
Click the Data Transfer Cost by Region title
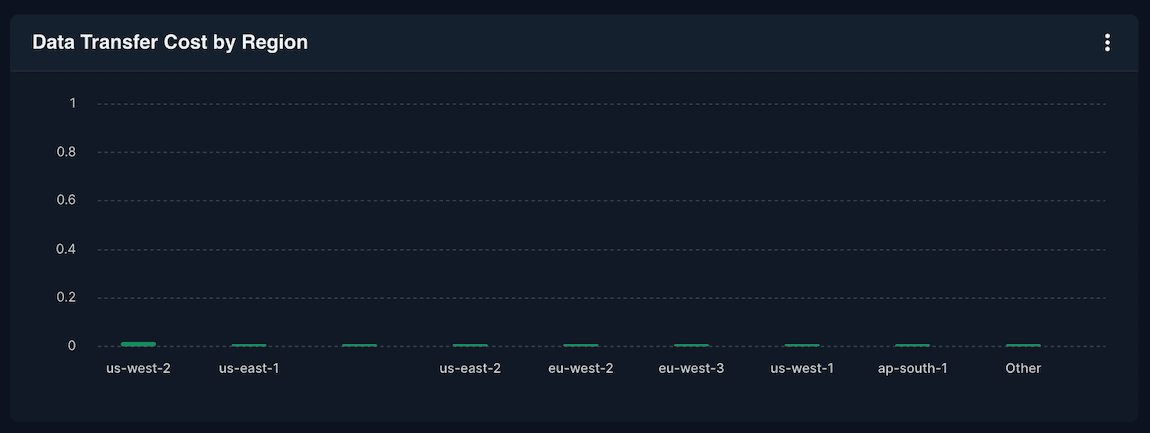169,42
